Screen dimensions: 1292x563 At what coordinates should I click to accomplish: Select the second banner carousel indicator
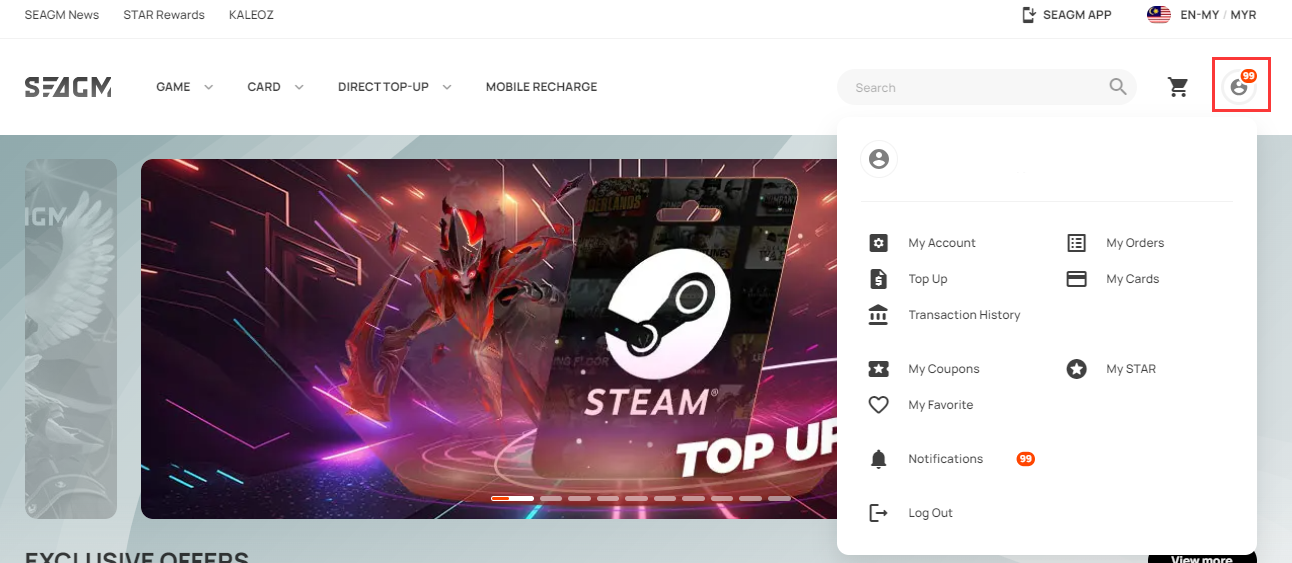[x=551, y=498]
